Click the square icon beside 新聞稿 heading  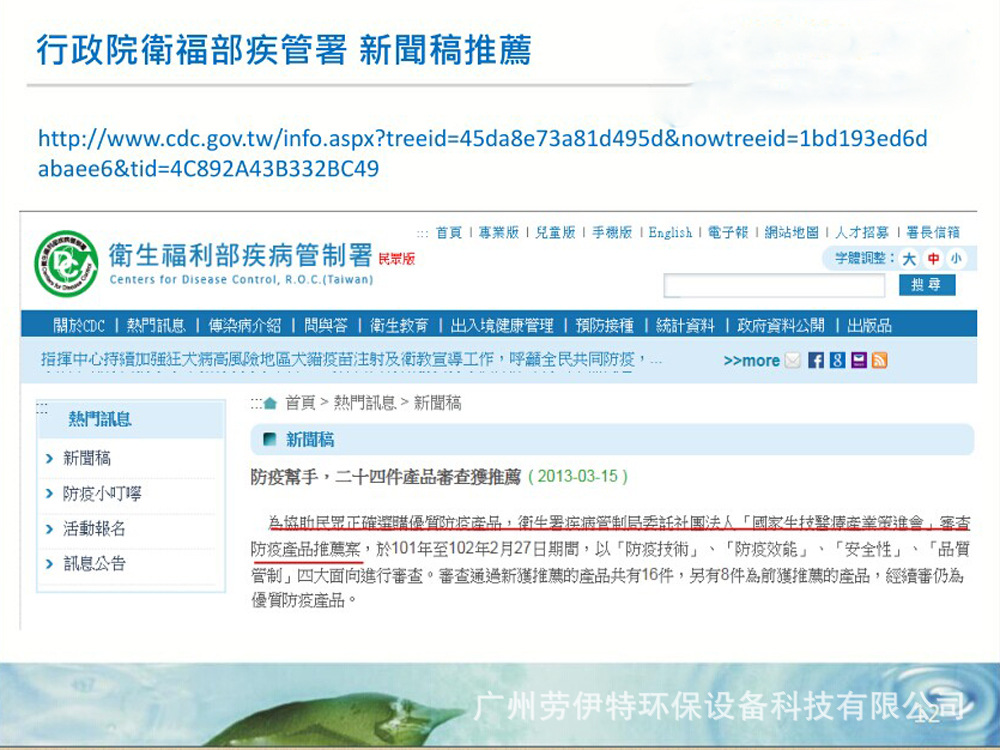(269, 439)
